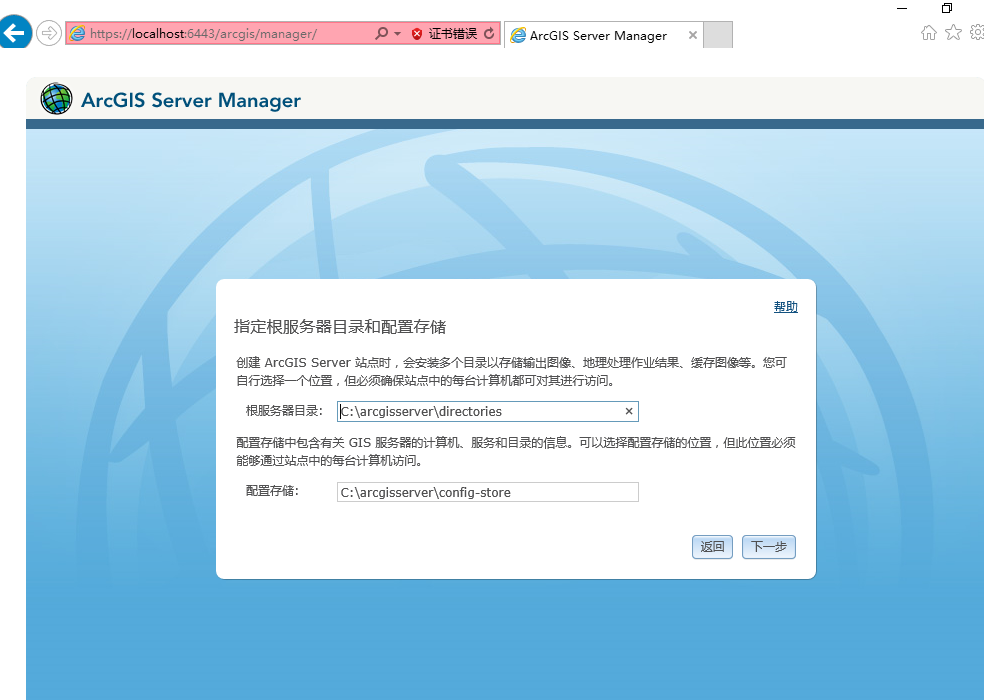Minimize the browser window
984x700 pixels.
click(x=902, y=8)
